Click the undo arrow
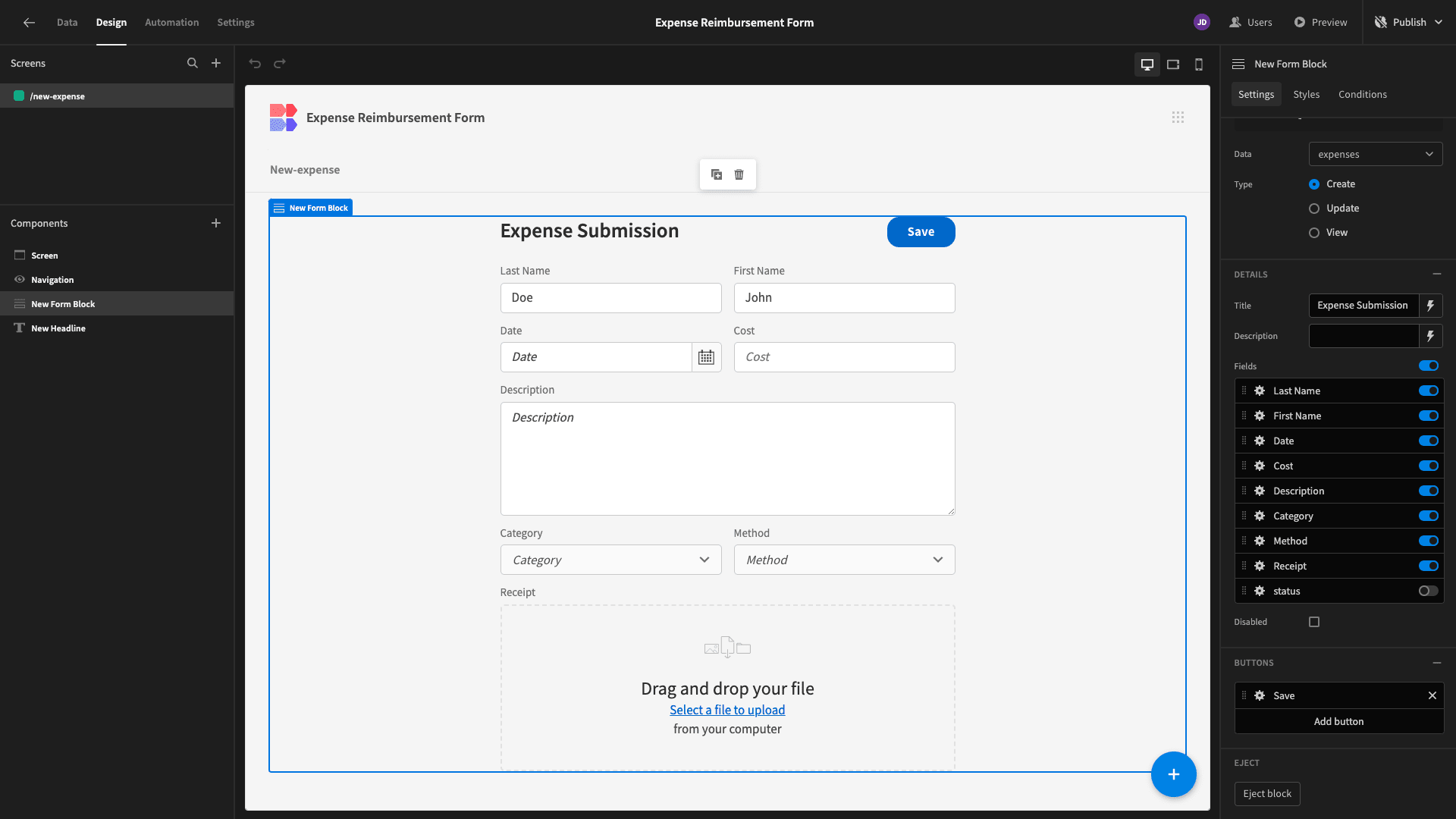 (x=255, y=64)
